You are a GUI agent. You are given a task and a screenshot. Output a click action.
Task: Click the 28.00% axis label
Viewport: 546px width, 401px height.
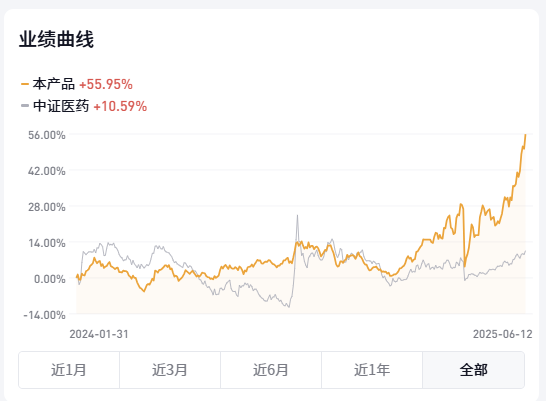pyautogui.click(x=47, y=207)
